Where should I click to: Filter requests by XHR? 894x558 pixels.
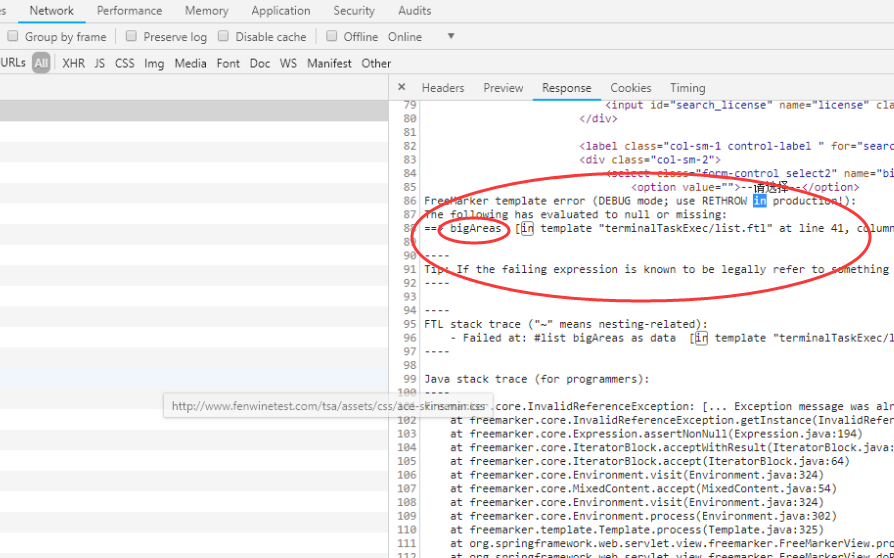(x=74, y=63)
